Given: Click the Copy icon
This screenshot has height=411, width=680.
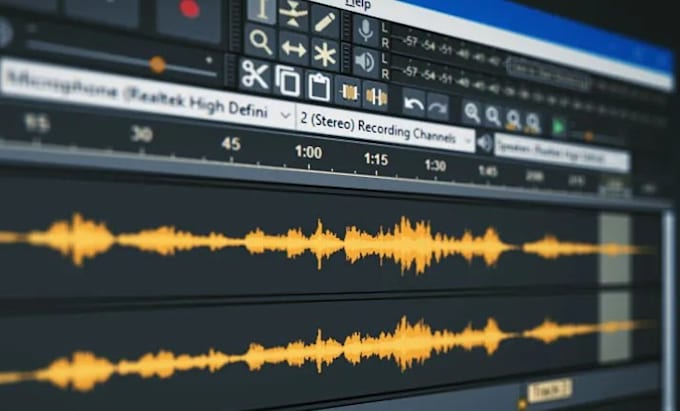Looking at the screenshot, I should pos(287,81).
